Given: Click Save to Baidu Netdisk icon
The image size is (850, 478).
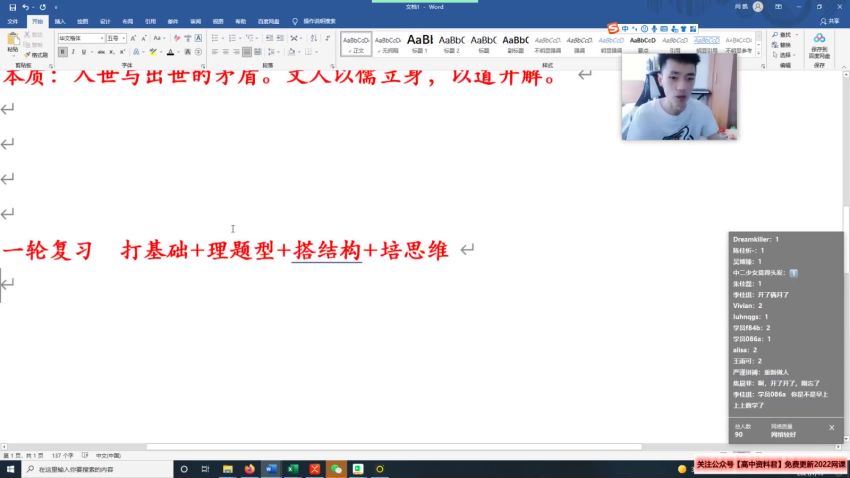Looking at the screenshot, I should tap(819, 46).
